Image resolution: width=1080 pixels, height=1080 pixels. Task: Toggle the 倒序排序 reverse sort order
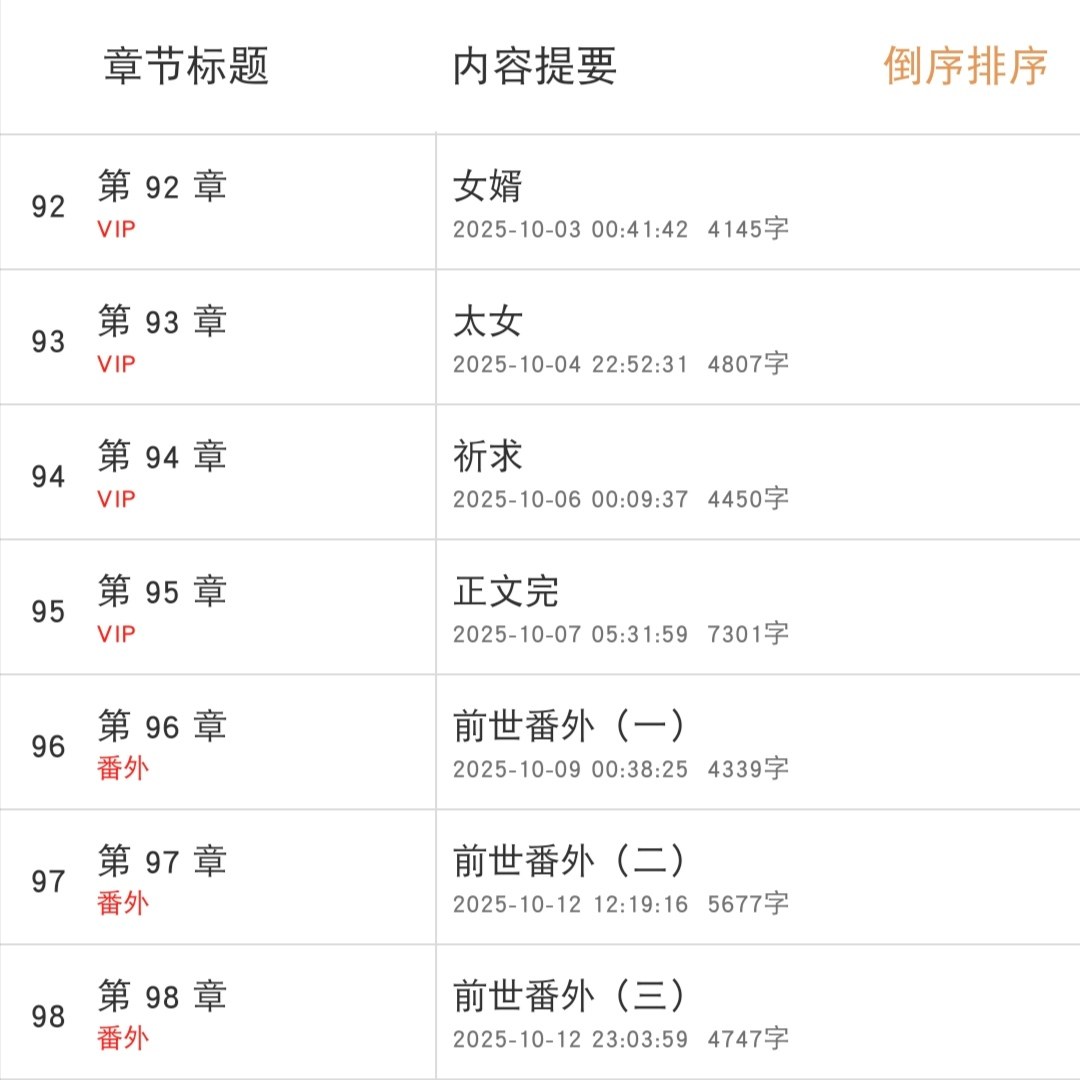click(965, 66)
